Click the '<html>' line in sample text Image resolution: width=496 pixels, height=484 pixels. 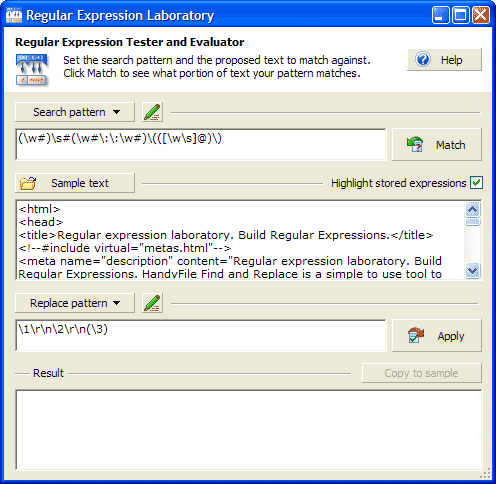click(39, 209)
